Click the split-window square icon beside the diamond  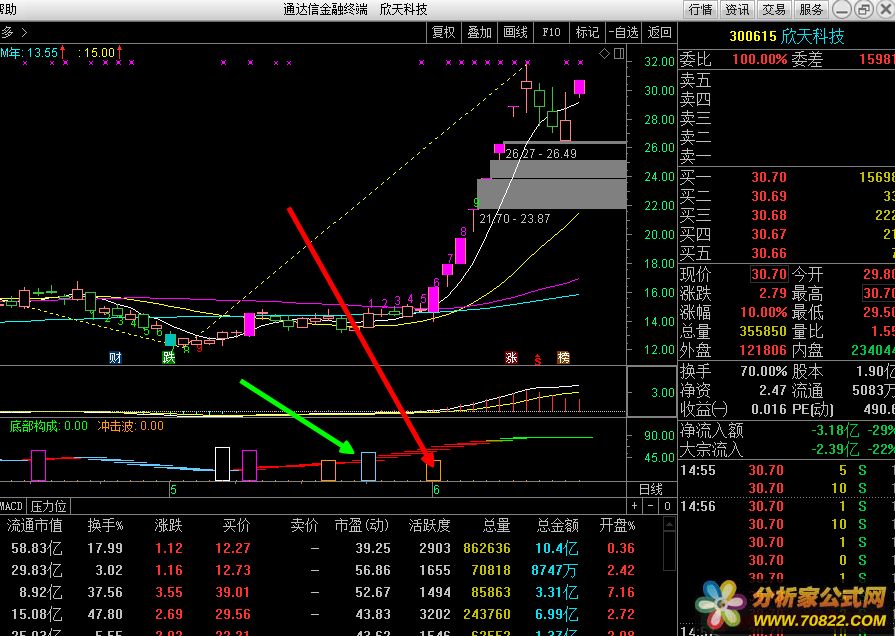pyautogui.click(x=619, y=54)
